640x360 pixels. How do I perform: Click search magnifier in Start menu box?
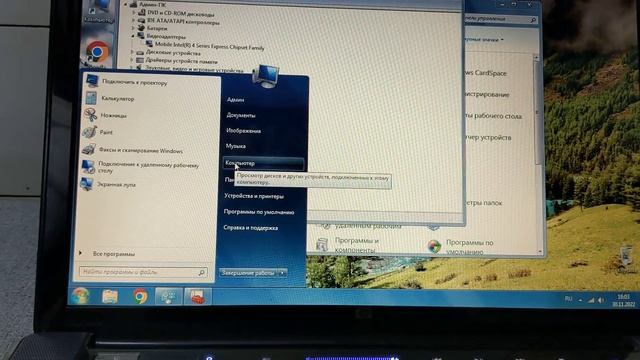pos(201,272)
